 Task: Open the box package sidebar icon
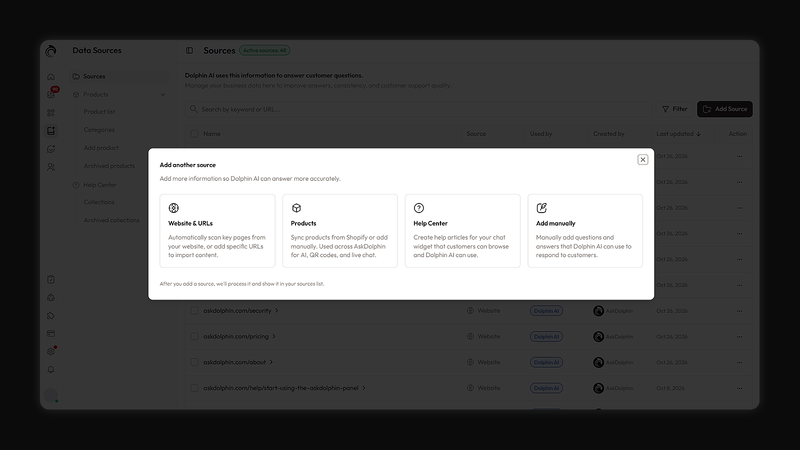coord(51,297)
